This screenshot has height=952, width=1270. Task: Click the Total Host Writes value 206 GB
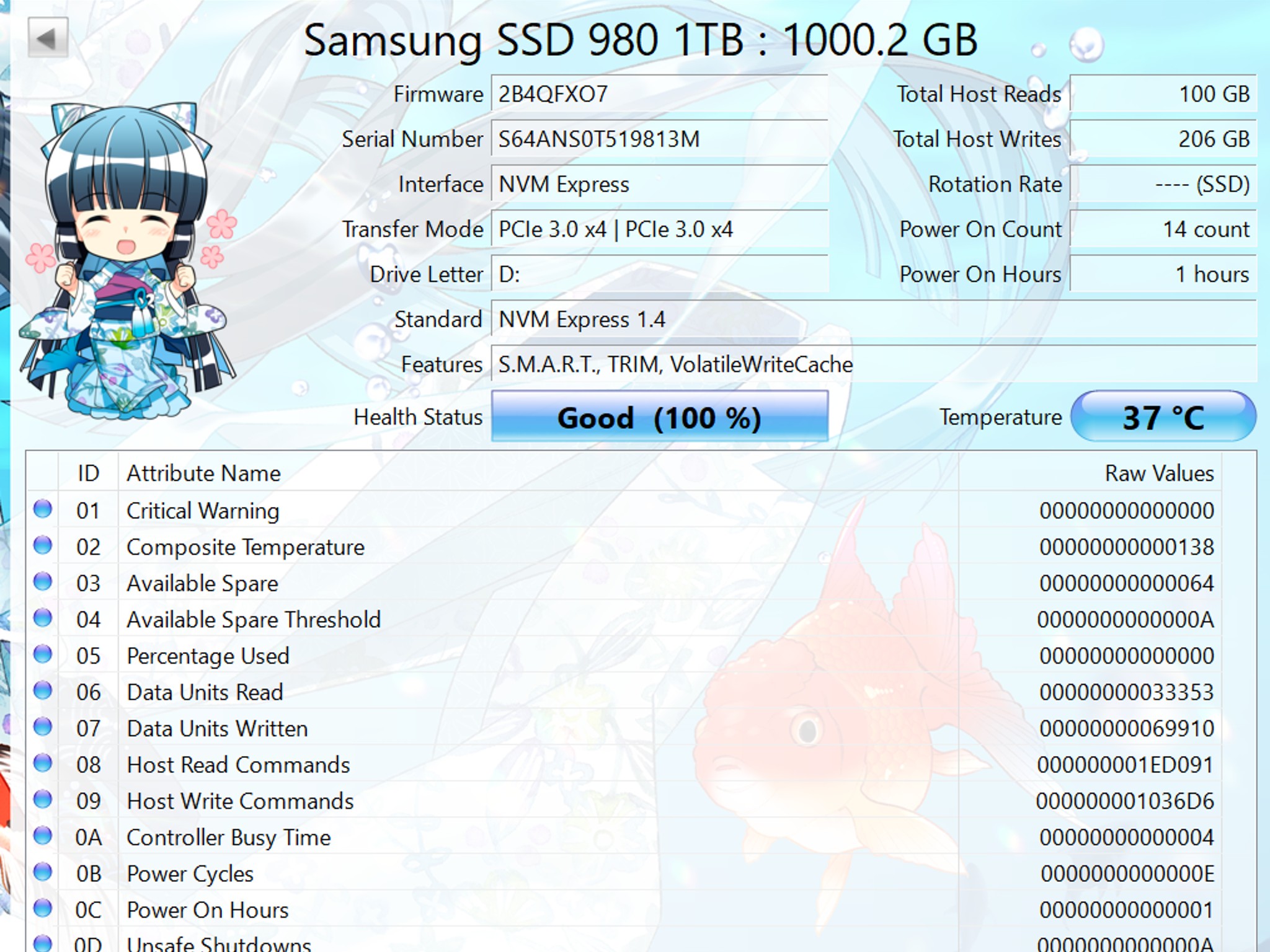coord(1163,139)
